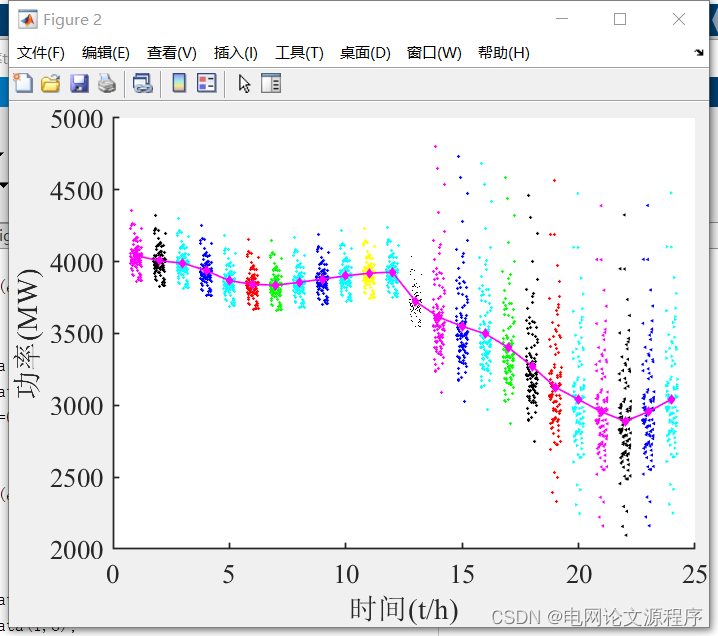Click the Link Plot toolbar icon
This screenshot has height=636, width=718.
click(x=142, y=84)
